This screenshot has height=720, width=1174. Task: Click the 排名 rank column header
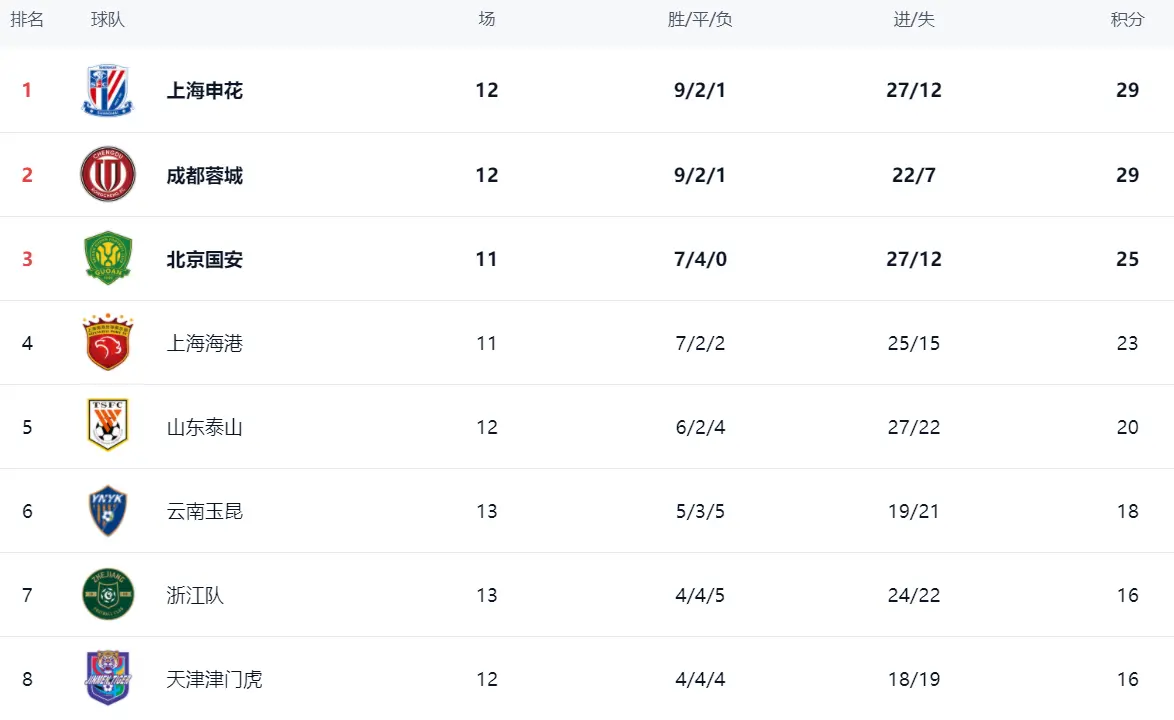tap(27, 19)
